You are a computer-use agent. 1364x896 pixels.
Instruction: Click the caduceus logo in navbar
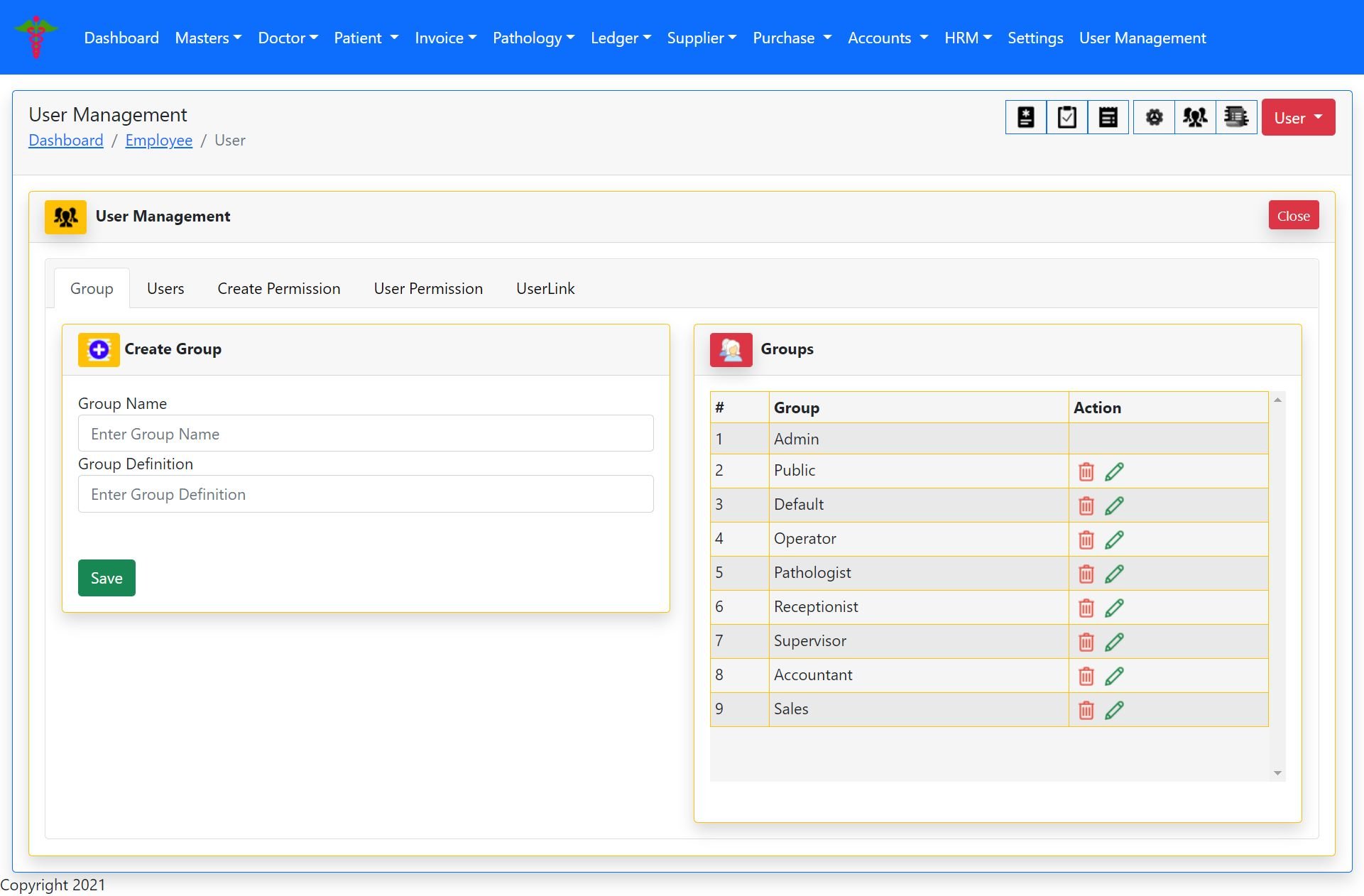click(x=36, y=38)
